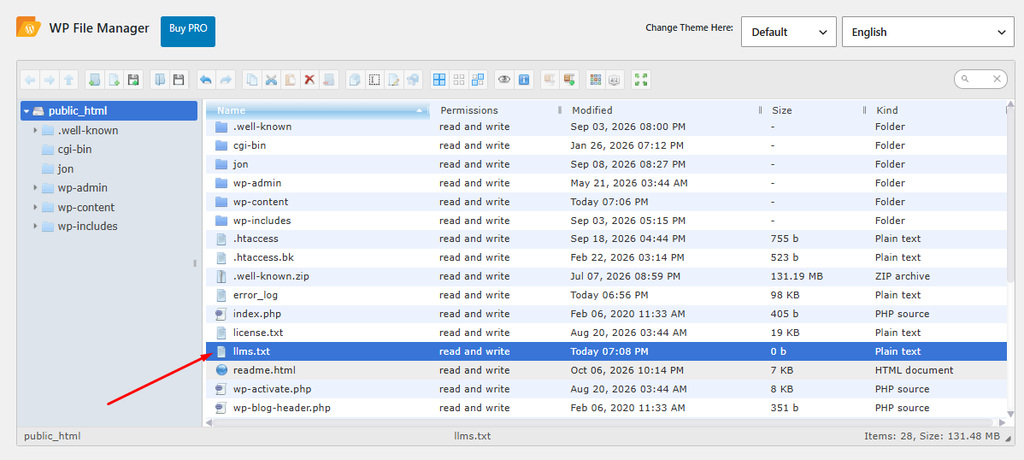Sort files by the Size column header
1024x460 pixels.
812,110
